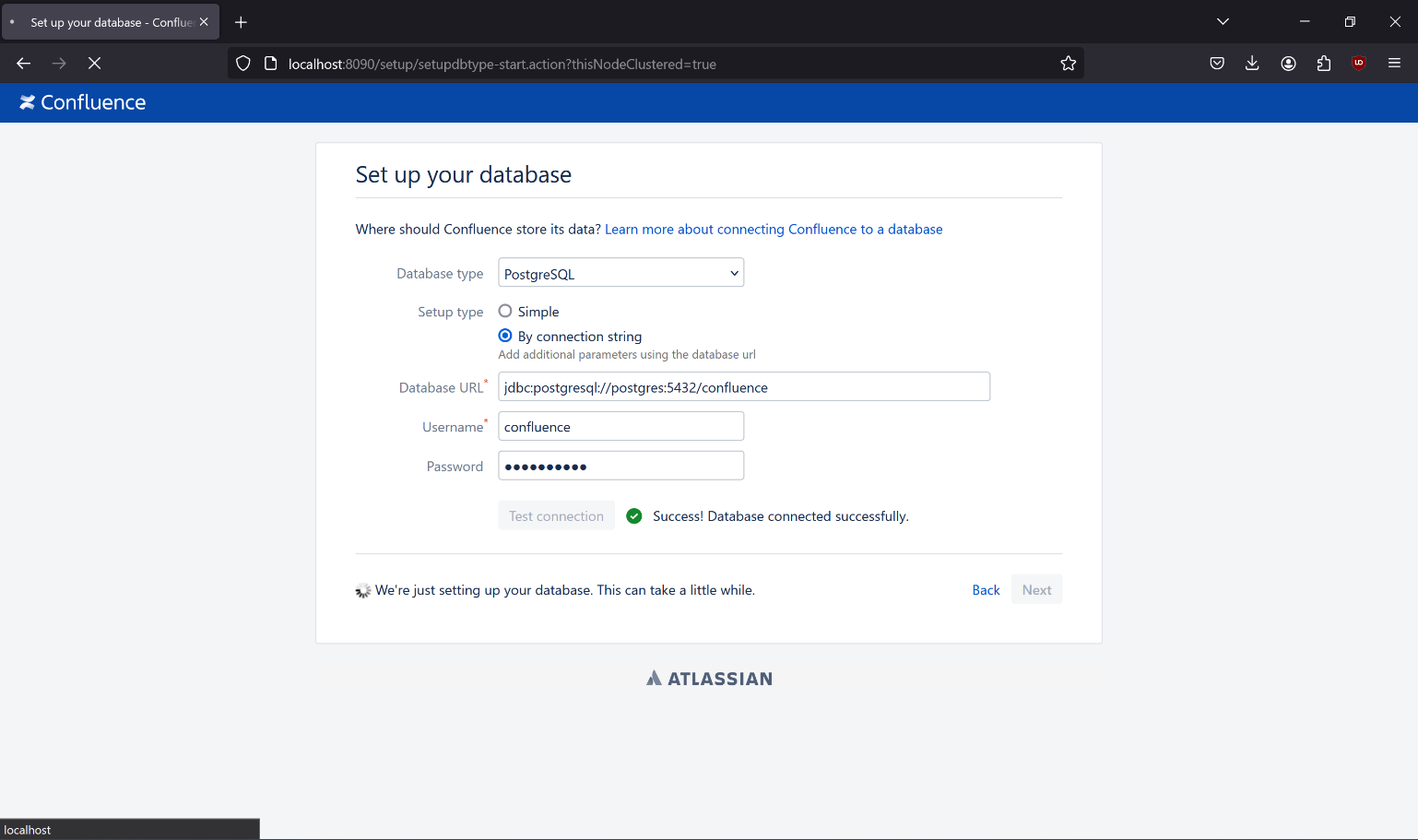This screenshot has width=1418, height=840.
Task: Click the 'setting up your database' status text
Action: point(565,590)
